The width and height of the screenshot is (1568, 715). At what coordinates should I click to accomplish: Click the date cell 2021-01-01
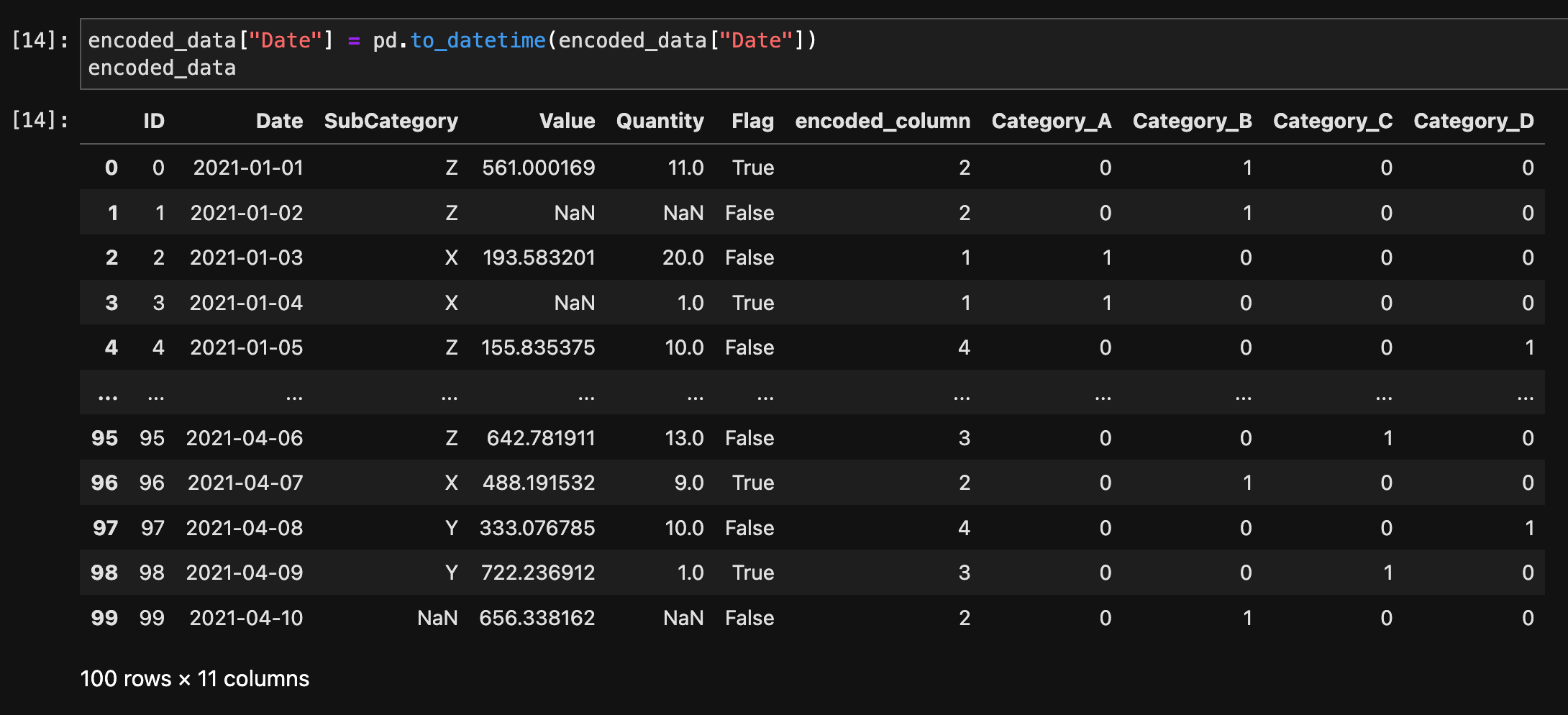(248, 168)
